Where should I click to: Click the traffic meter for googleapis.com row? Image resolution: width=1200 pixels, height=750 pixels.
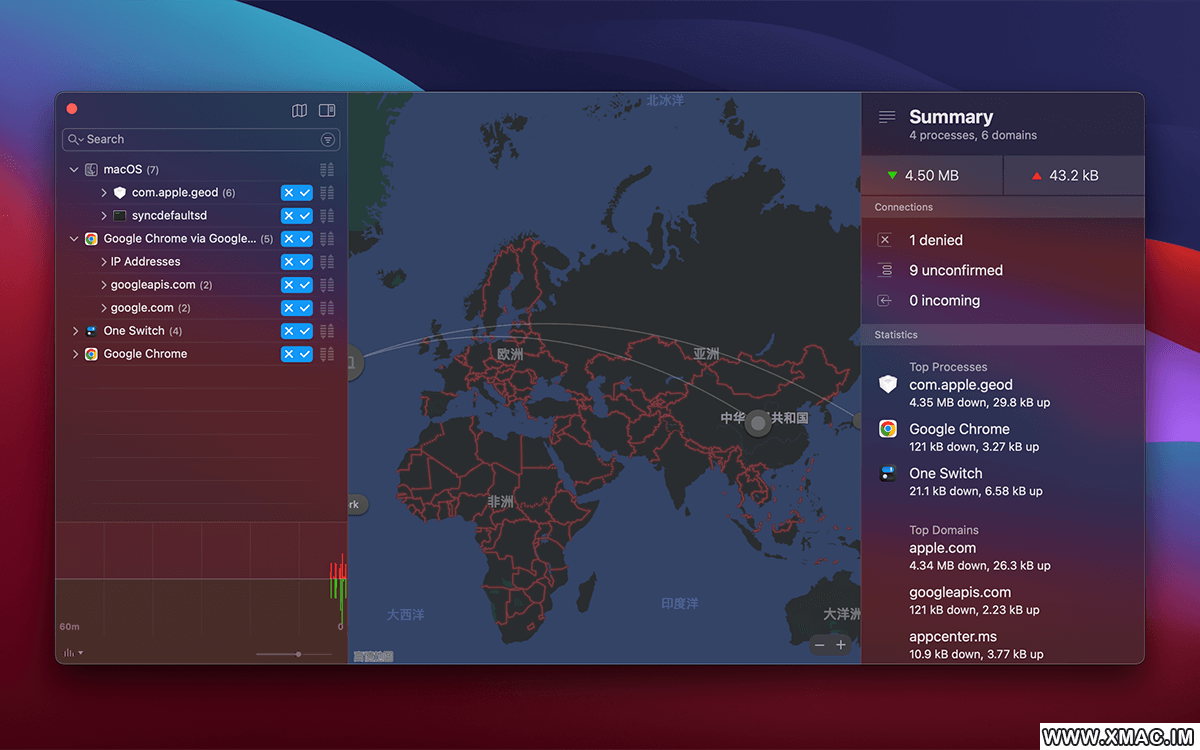point(327,285)
